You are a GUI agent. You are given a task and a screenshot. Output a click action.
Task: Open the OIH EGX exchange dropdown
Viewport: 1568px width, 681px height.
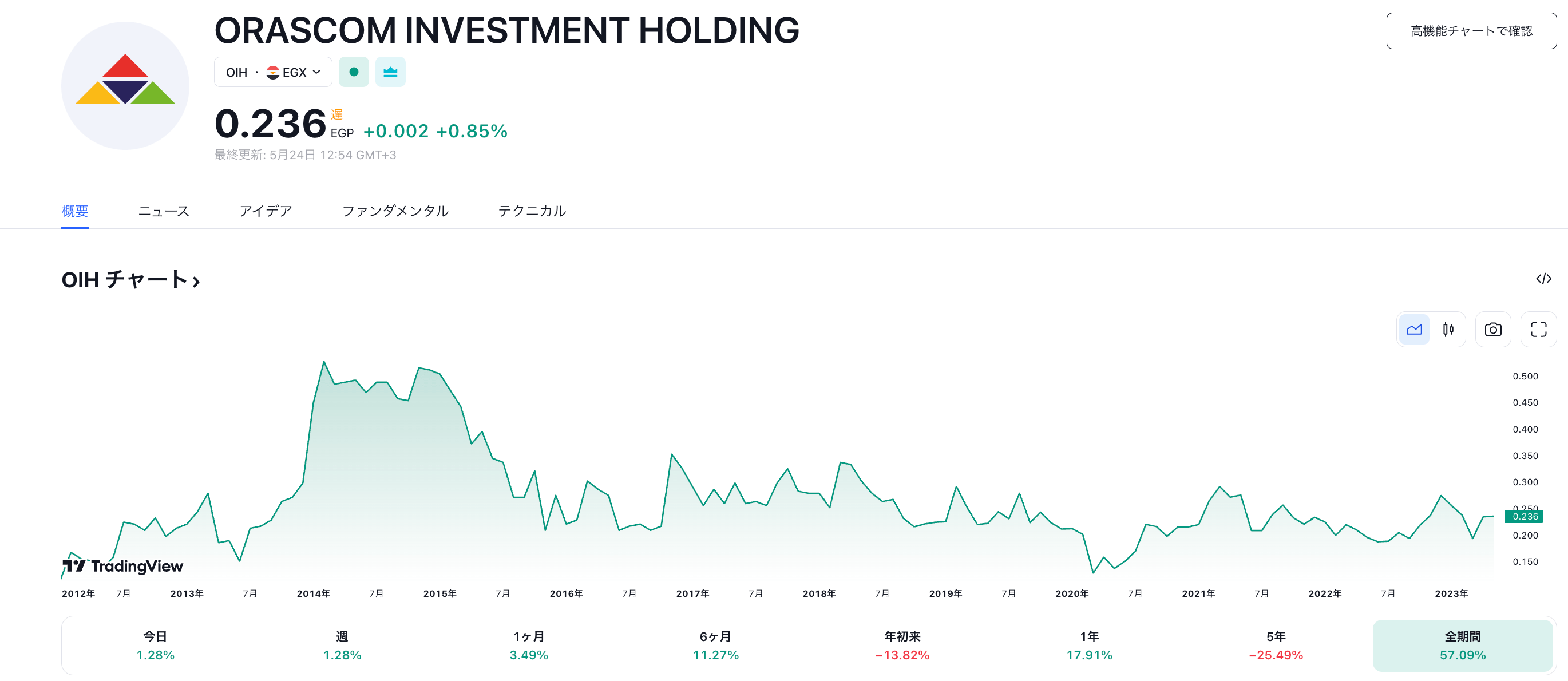coord(273,72)
